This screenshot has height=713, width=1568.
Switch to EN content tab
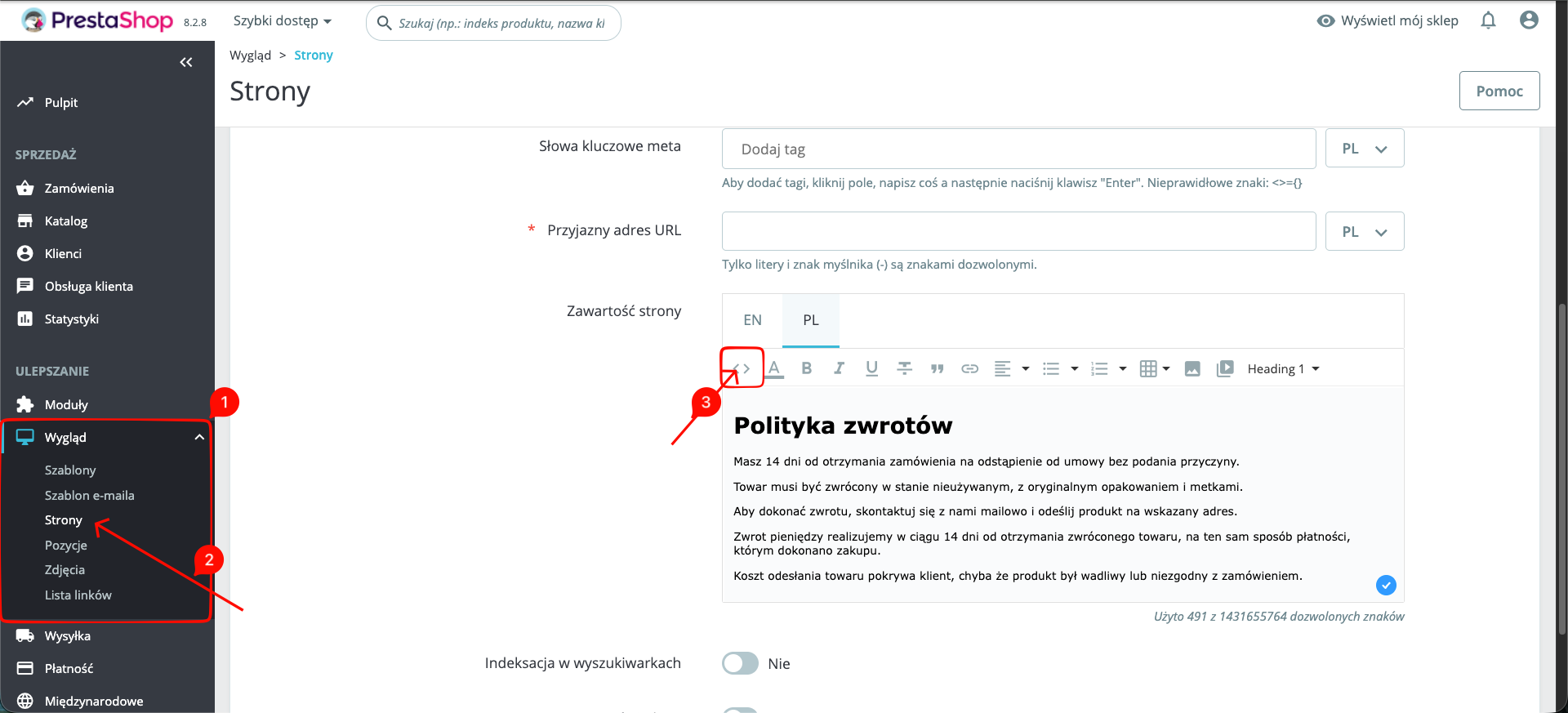coord(752,320)
